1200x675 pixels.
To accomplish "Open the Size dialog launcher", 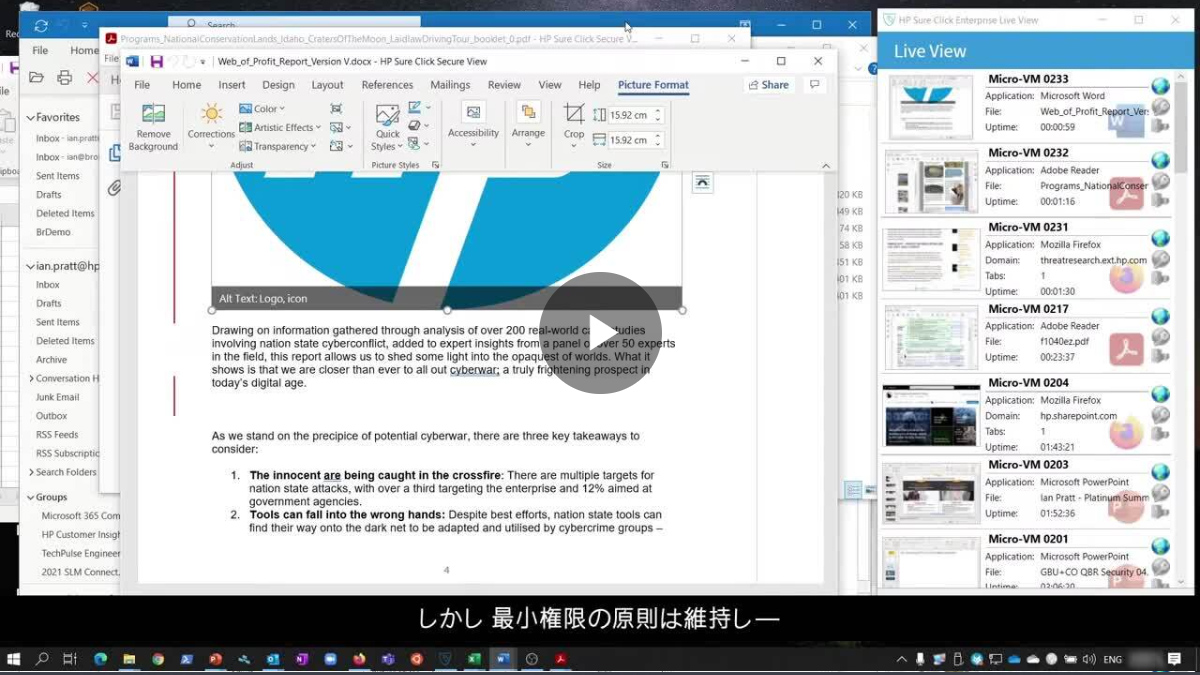I will tap(665, 165).
